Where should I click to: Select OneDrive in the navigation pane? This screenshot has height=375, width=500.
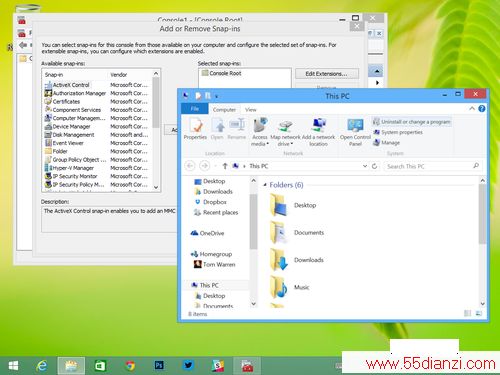pos(207,233)
